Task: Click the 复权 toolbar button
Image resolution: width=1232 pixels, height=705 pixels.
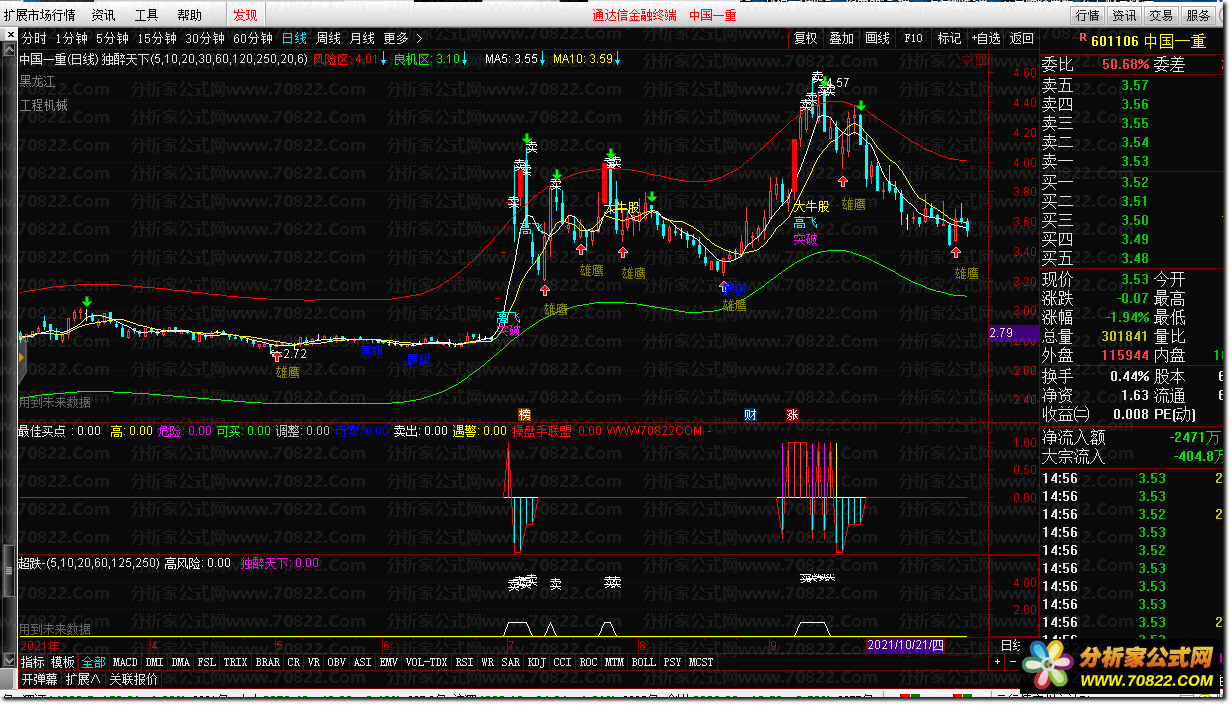Action: 805,39
